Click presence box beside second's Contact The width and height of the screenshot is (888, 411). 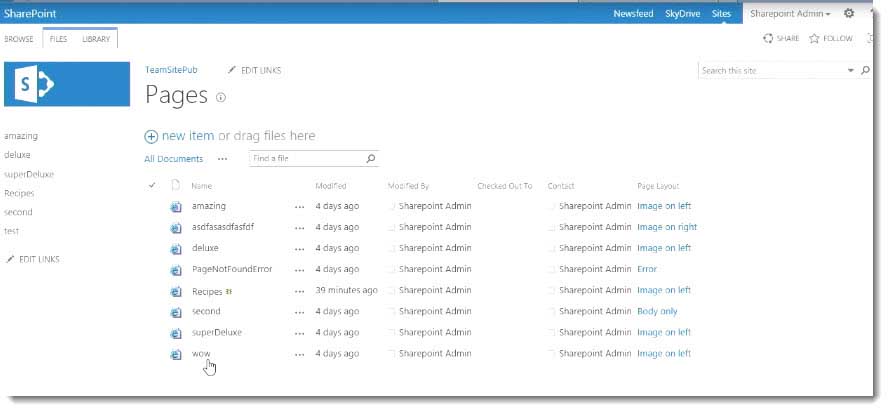552,311
